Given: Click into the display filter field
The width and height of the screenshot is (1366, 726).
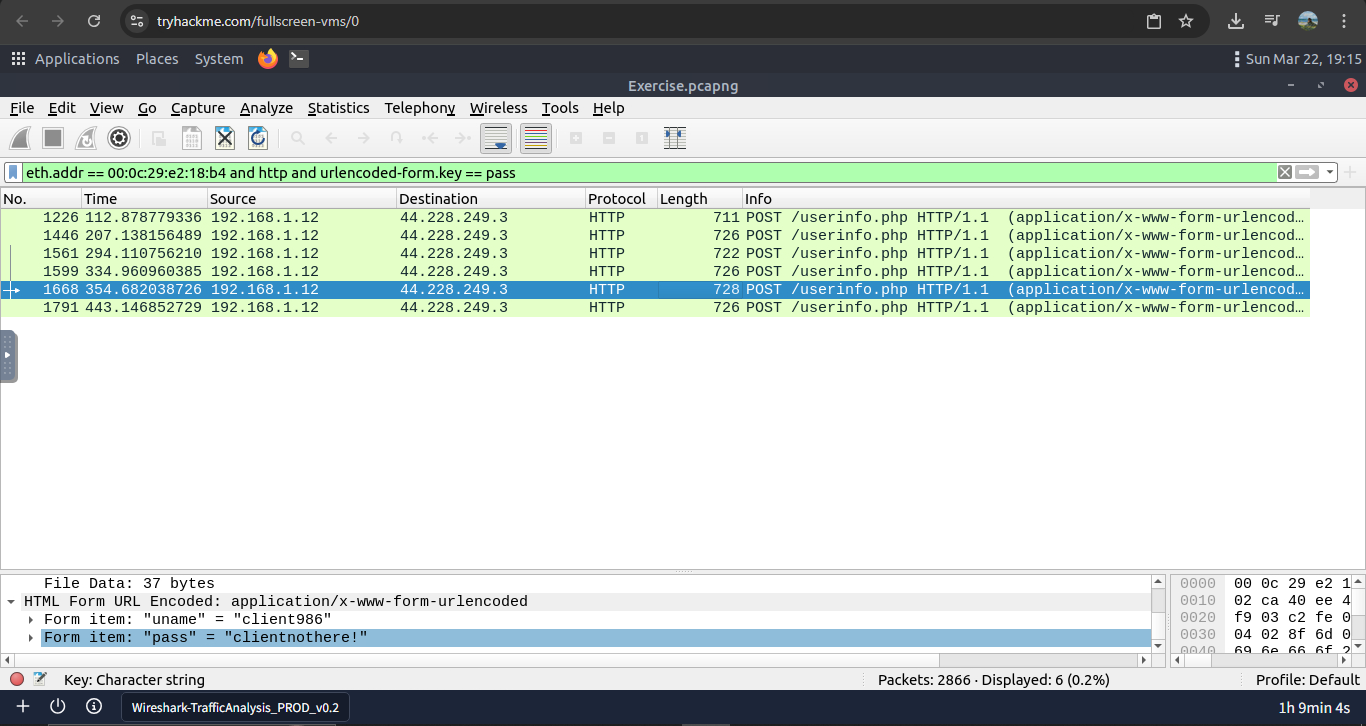Looking at the screenshot, I should tap(648, 172).
